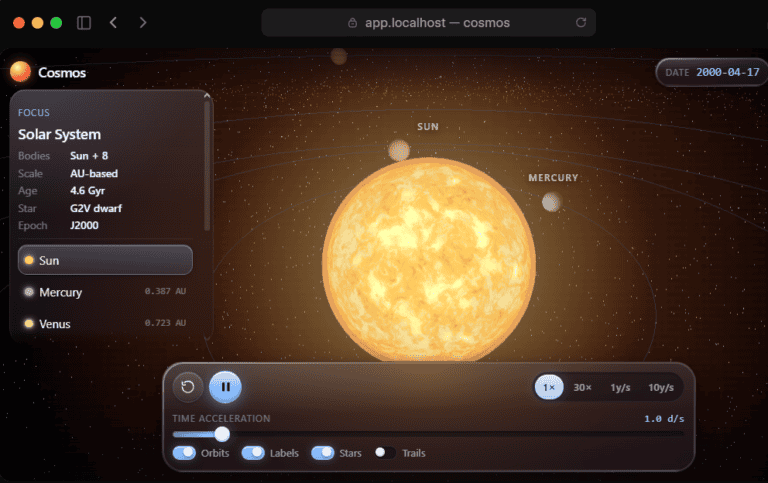This screenshot has width=768, height=483.
Task: Click the small planet above the Sun
Action: tap(399, 150)
